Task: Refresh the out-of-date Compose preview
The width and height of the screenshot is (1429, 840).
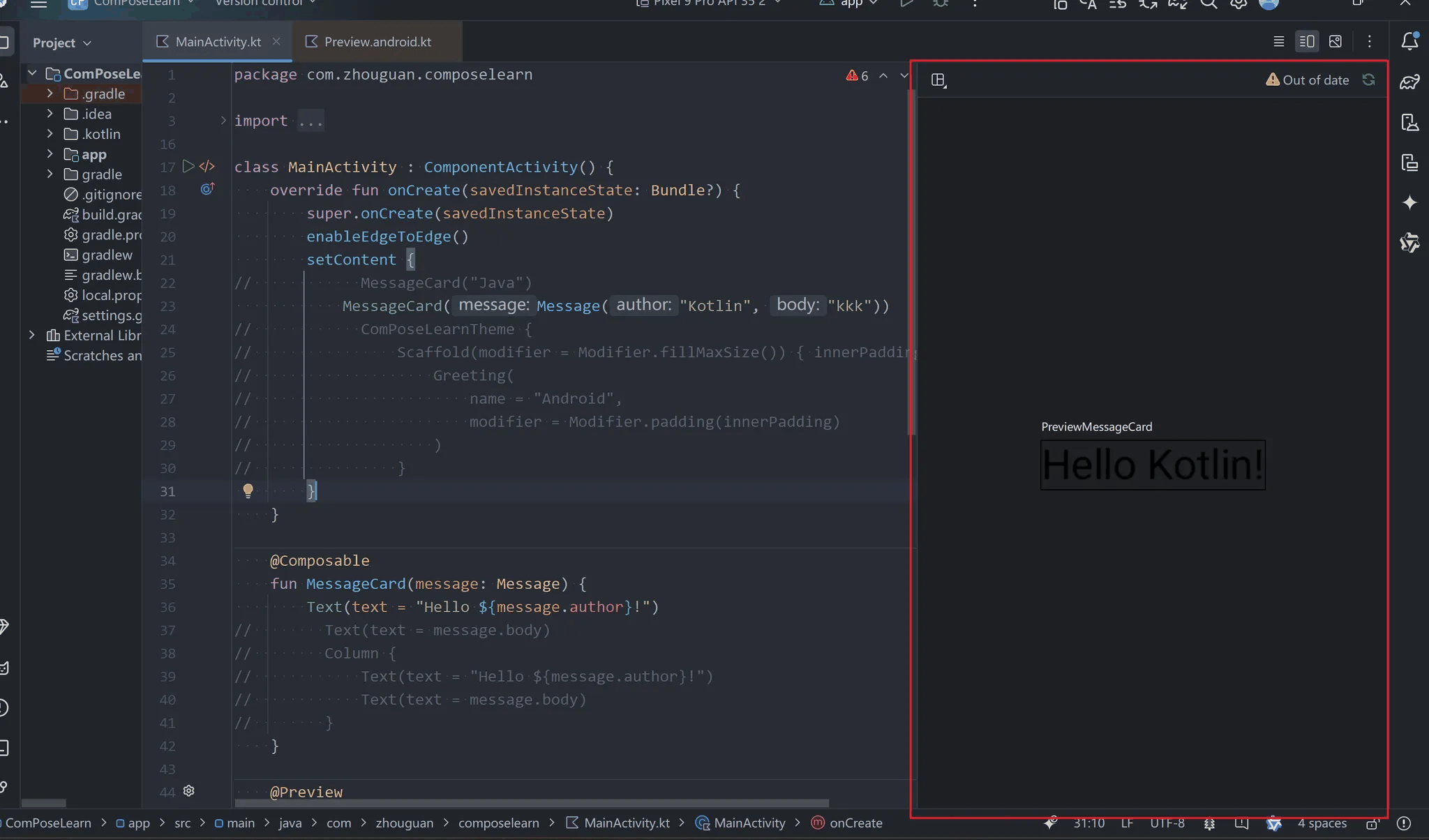Action: (1368, 80)
